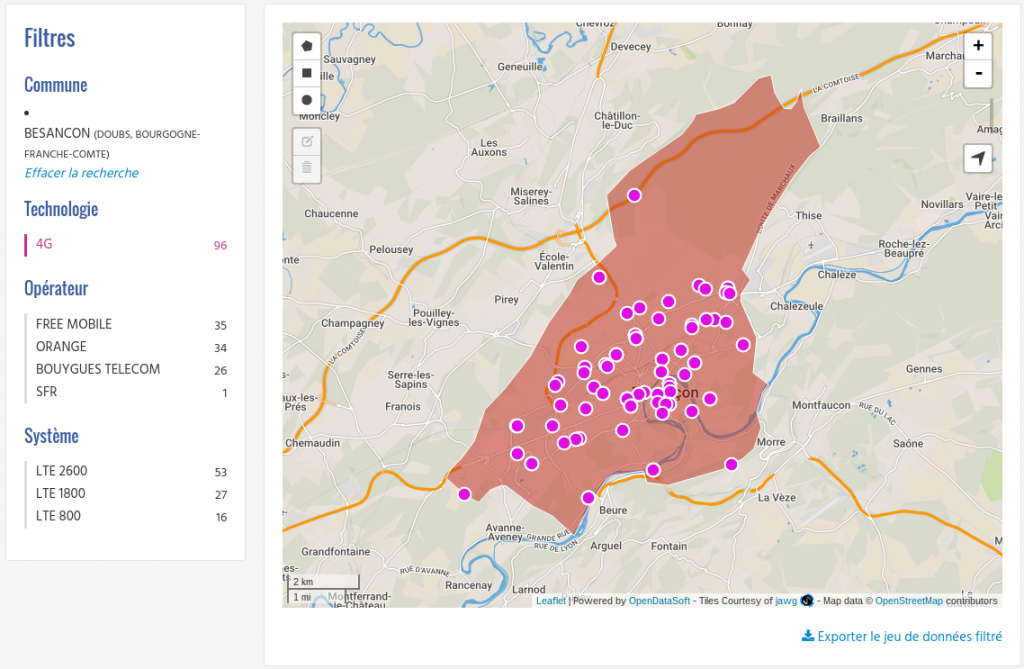
Task: Select the polygon draw tool
Action: (x=307, y=46)
